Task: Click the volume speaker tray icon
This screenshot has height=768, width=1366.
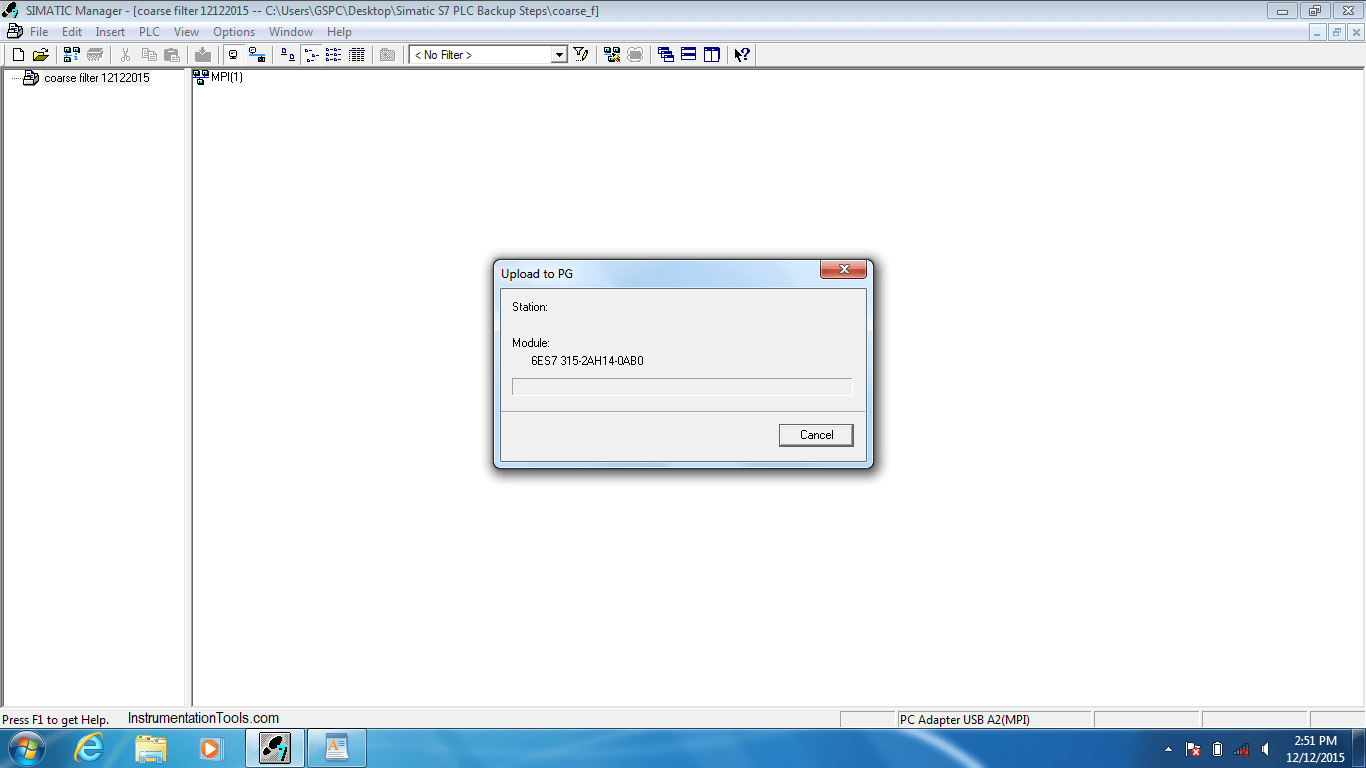Action: point(1265,749)
